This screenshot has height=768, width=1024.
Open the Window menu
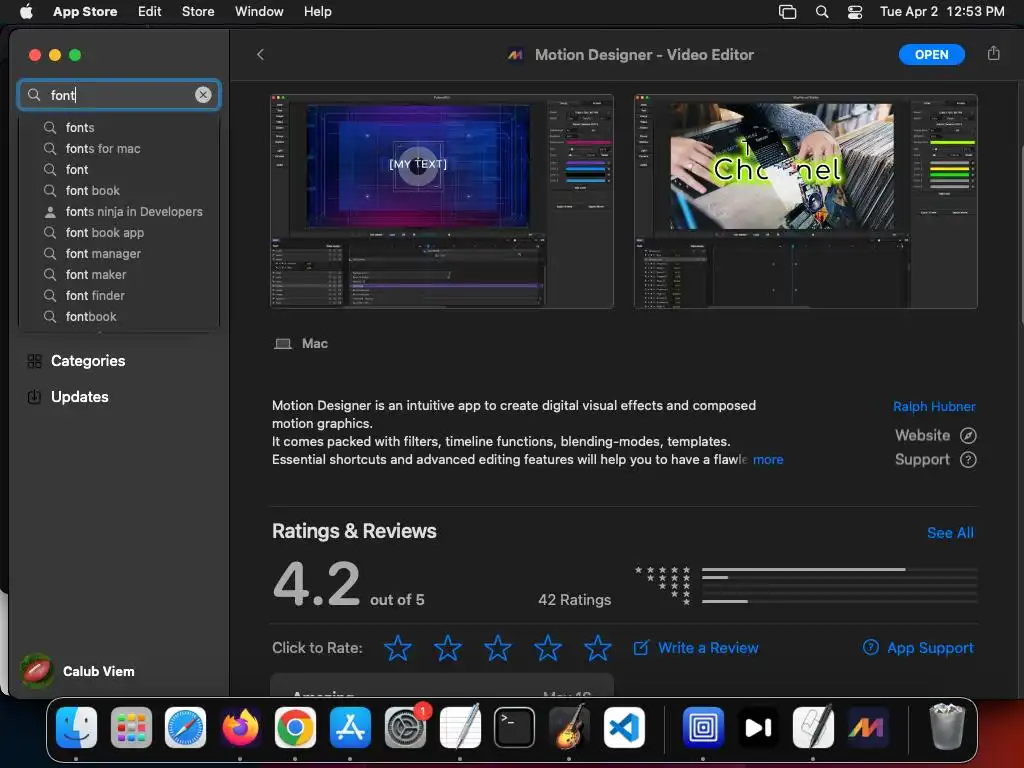tap(259, 12)
